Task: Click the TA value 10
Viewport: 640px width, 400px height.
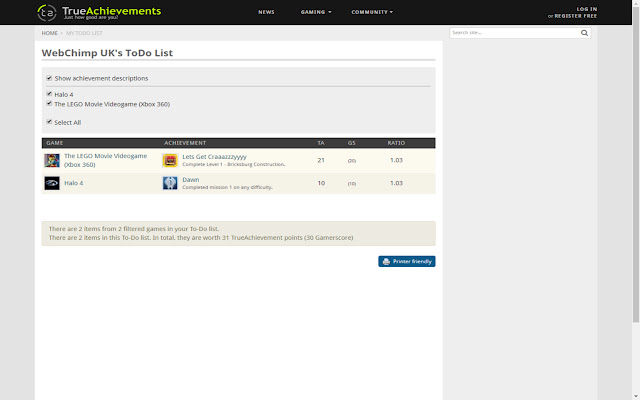Action: coord(321,183)
